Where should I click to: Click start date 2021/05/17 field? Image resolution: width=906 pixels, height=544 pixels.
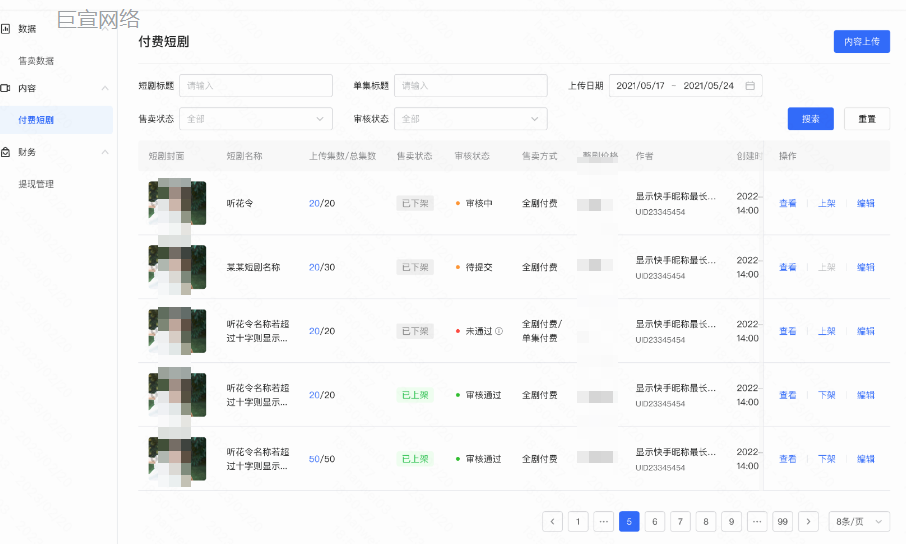pyautogui.click(x=640, y=86)
